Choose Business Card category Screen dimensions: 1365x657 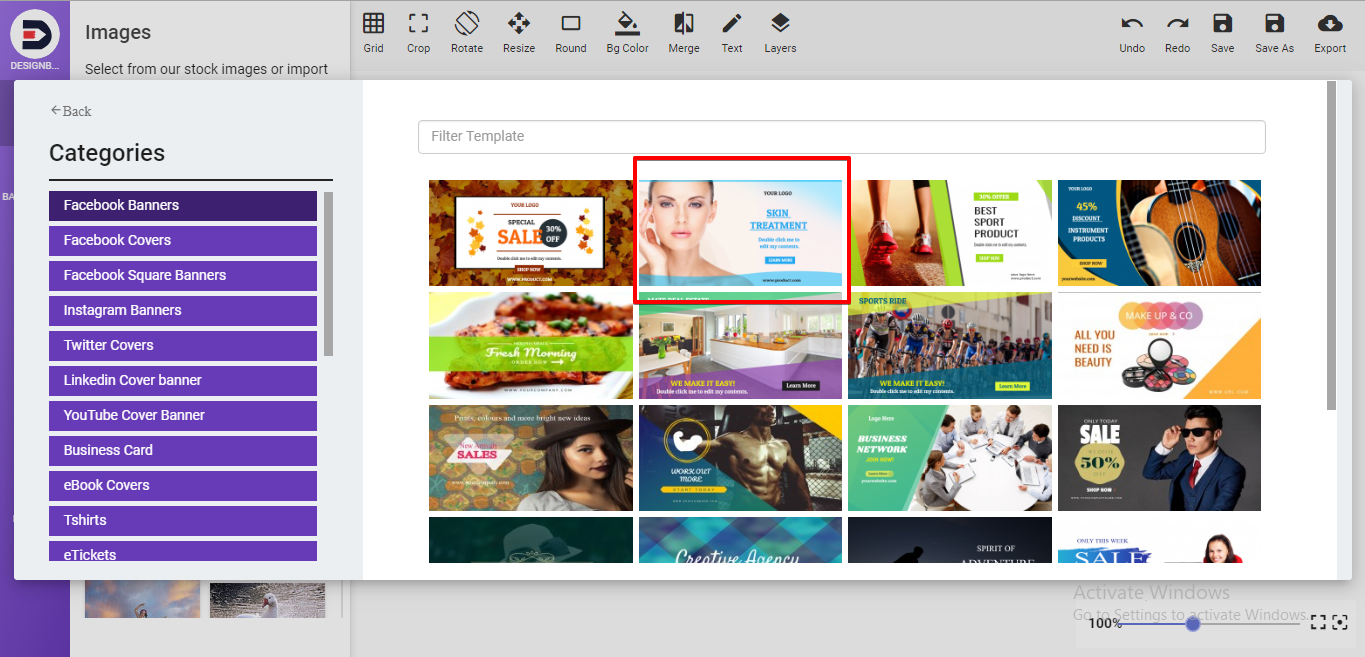tap(183, 450)
